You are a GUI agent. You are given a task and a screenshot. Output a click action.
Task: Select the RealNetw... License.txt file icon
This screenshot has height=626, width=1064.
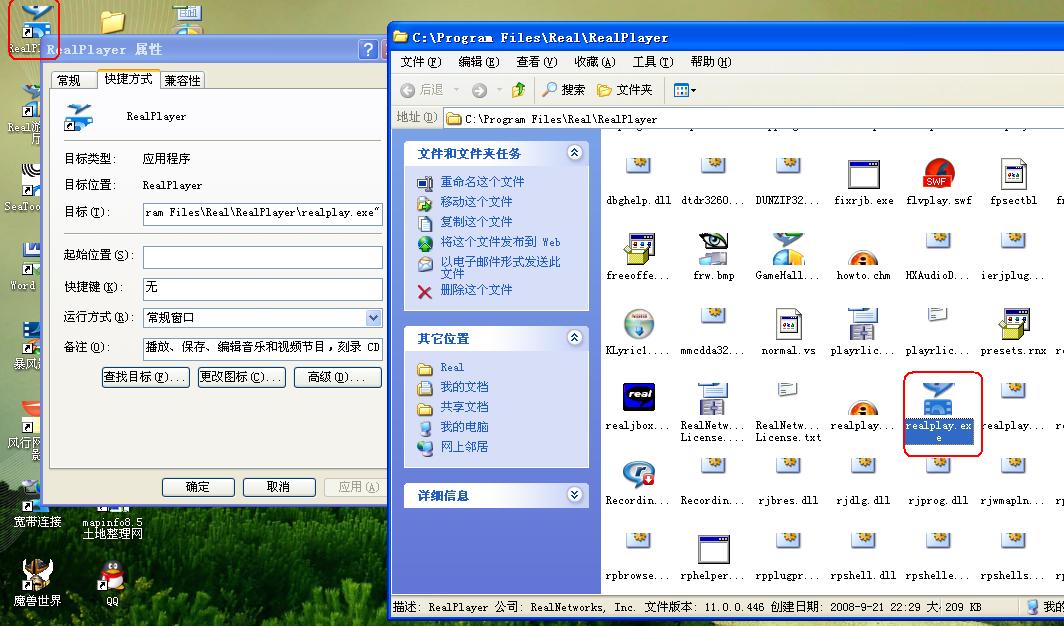(788, 390)
